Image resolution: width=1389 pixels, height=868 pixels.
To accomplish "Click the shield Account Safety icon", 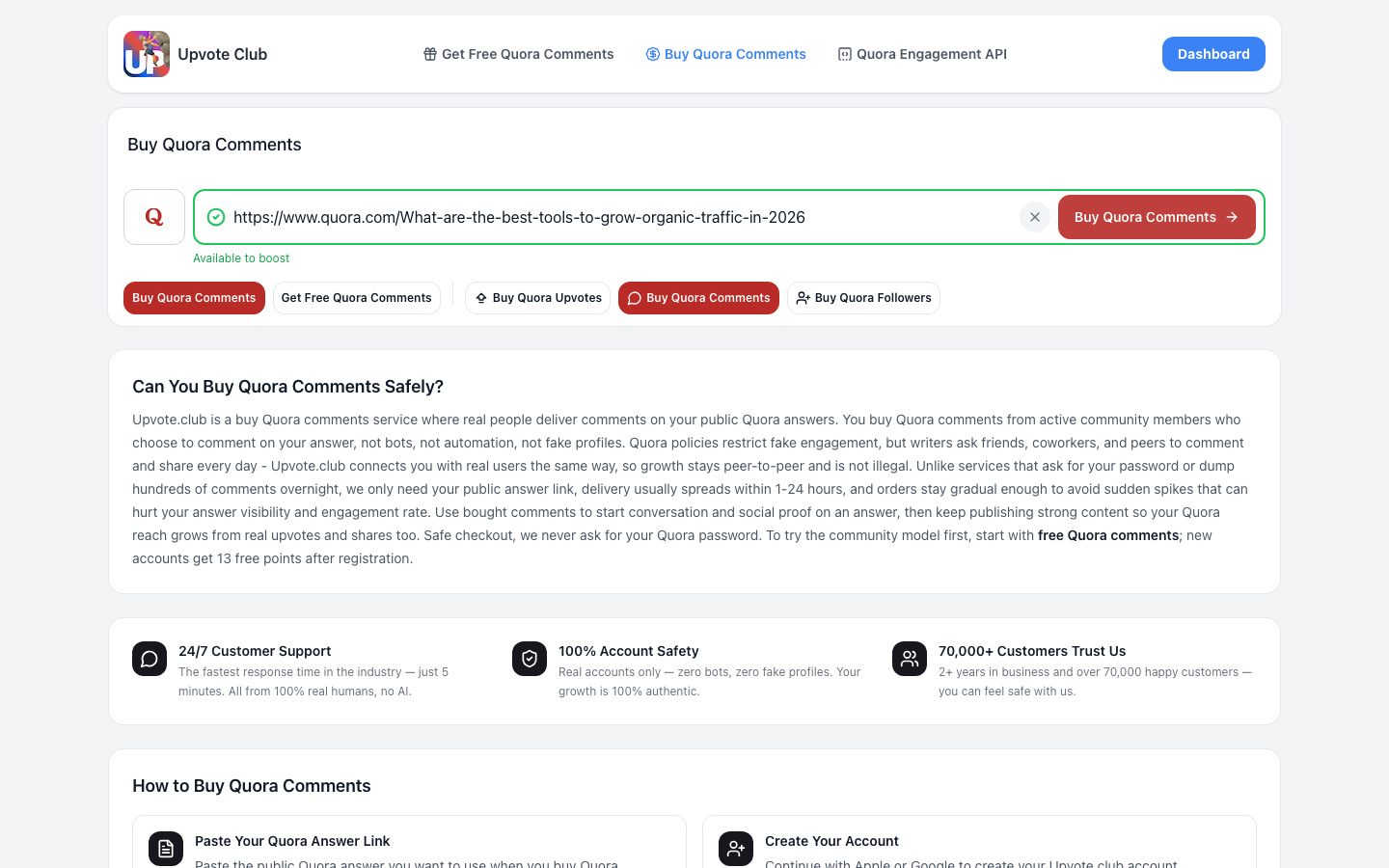I will [530, 659].
